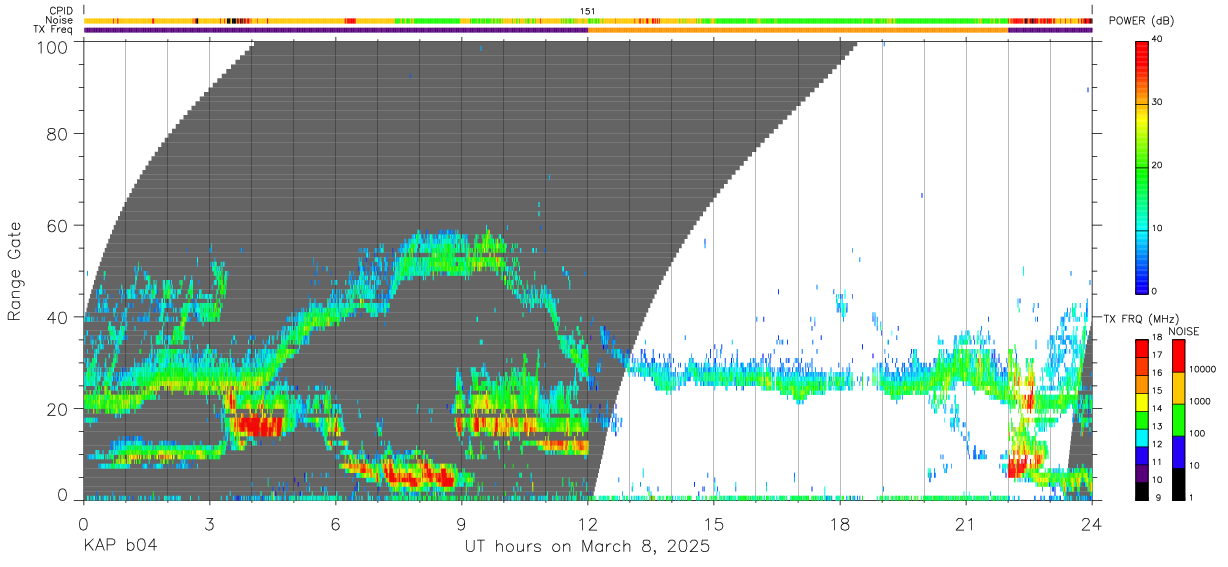Viewport: 1228px width, 567px height.
Task: Click the x-axis tick label '15'
Action: 714,524
